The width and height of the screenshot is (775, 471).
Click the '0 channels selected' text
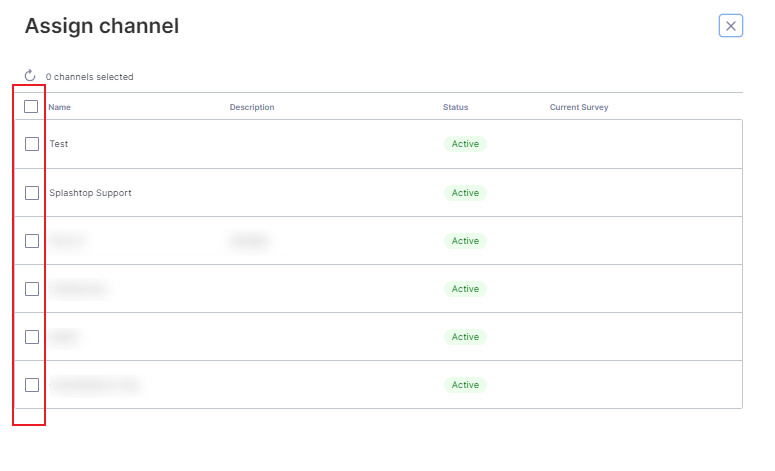click(x=89, y=77)
